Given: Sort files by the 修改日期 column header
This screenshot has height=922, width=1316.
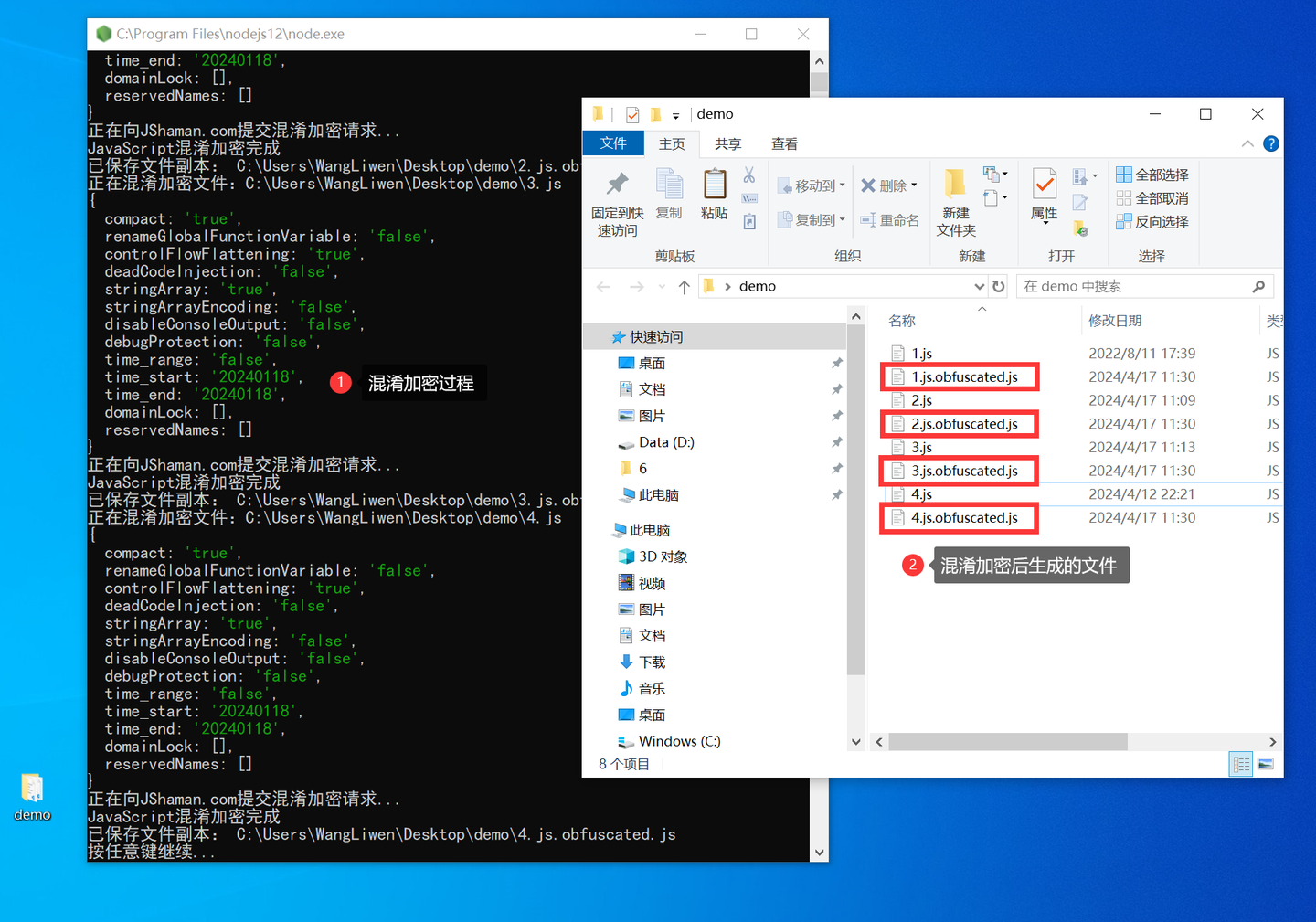Looking at the screenshot, I should 1115,321.
